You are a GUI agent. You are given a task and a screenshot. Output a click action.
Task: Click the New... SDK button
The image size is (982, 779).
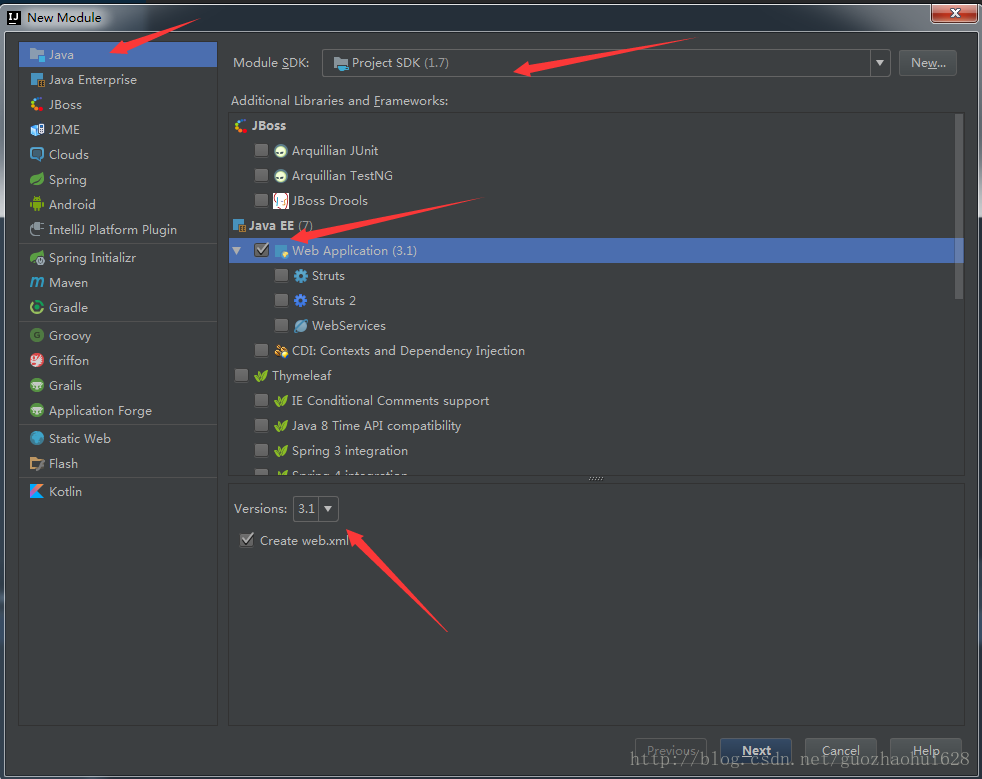click(x=928, y=63)
